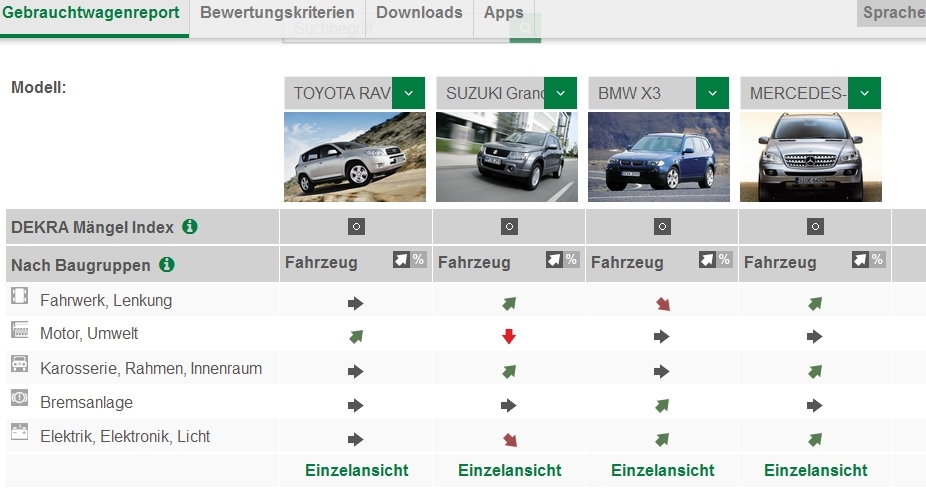
Task: Click Mercedes' green arrow for Elektrik row
Action: tap(815, 440)
